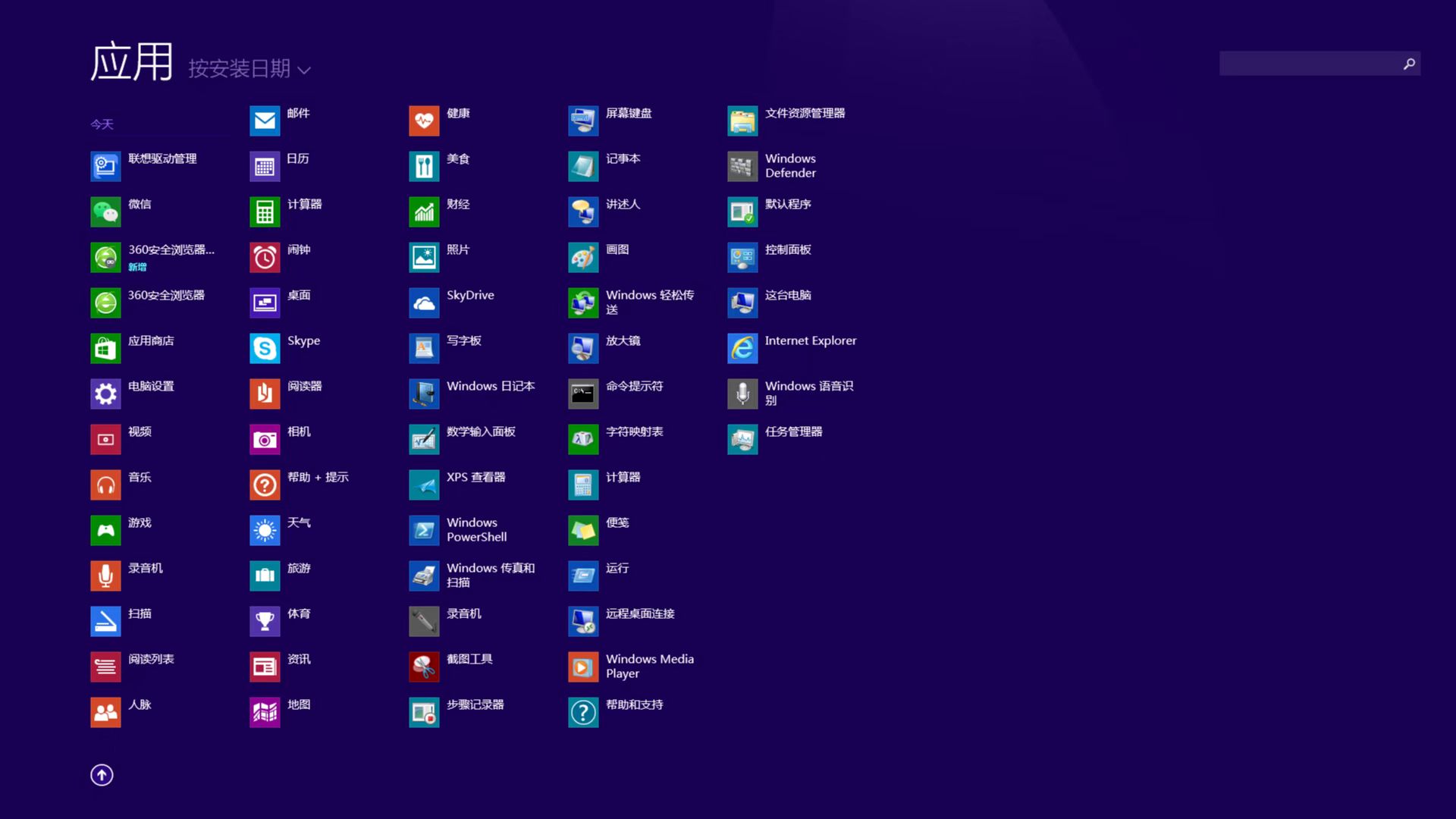Screen dimensions: 1456x819
Task: Expand the 按安装日期 sort dropdown
Action: [249, 69]
